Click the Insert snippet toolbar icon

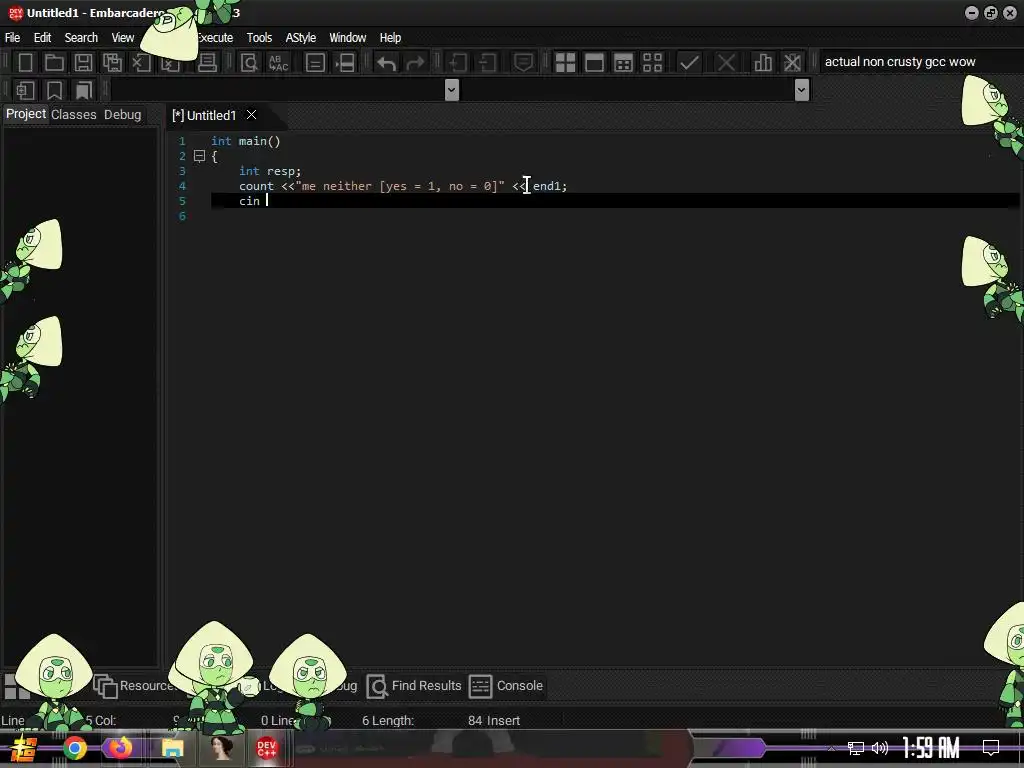tap(25, 90)
